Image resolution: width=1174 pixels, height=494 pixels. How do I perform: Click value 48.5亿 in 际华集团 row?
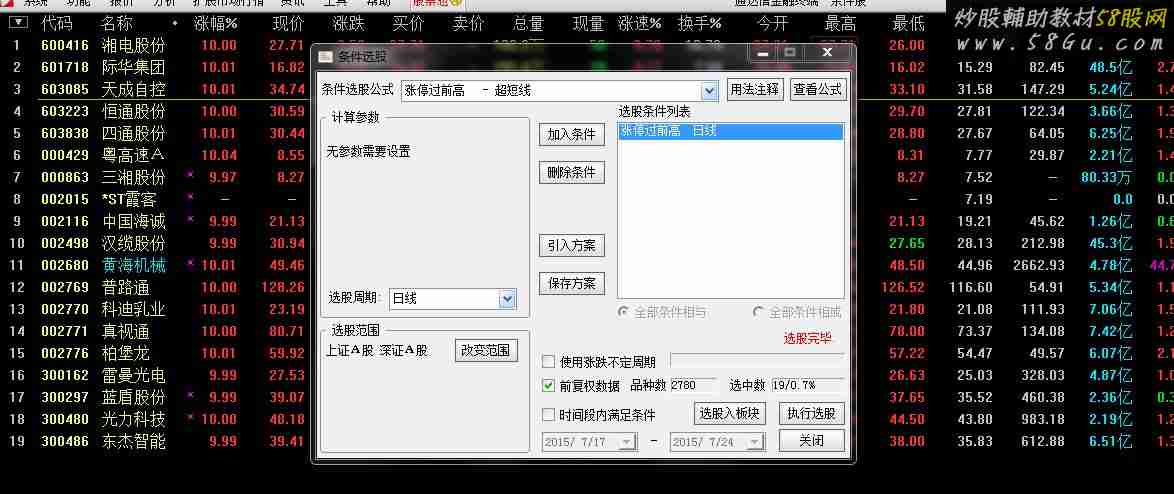[1111, 68]
